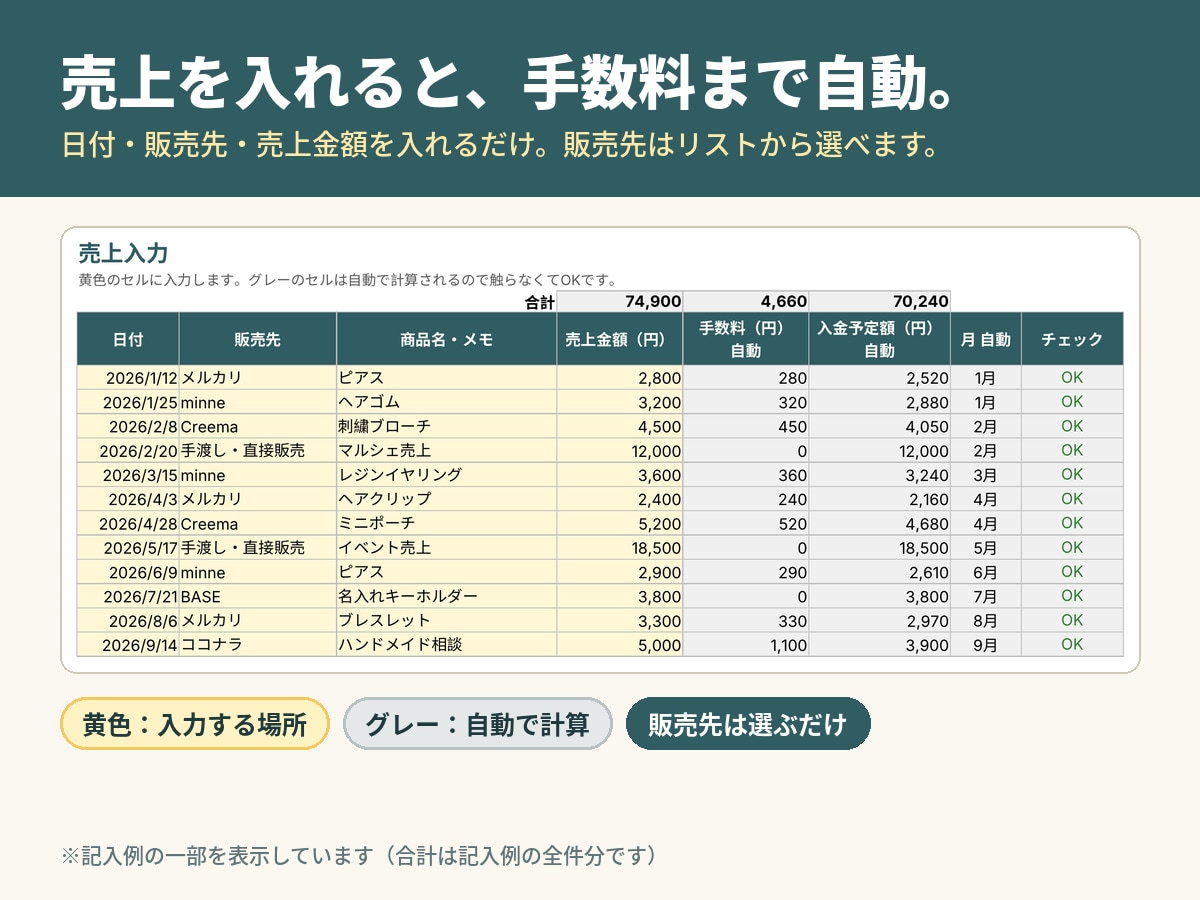The height and width of the screenshot is (900, 1200).
Task: Click product cell イベント売上
Action: pos(447,548)
